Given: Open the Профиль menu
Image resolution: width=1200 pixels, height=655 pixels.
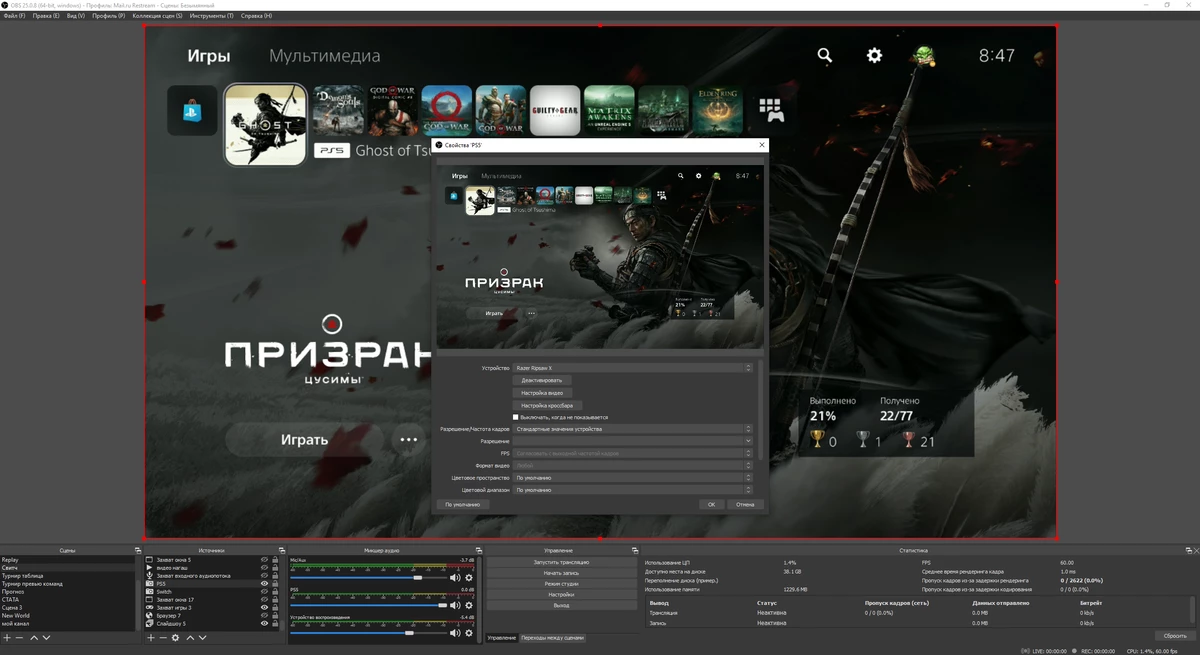Looking at the screenshot, I should (108, 16).
